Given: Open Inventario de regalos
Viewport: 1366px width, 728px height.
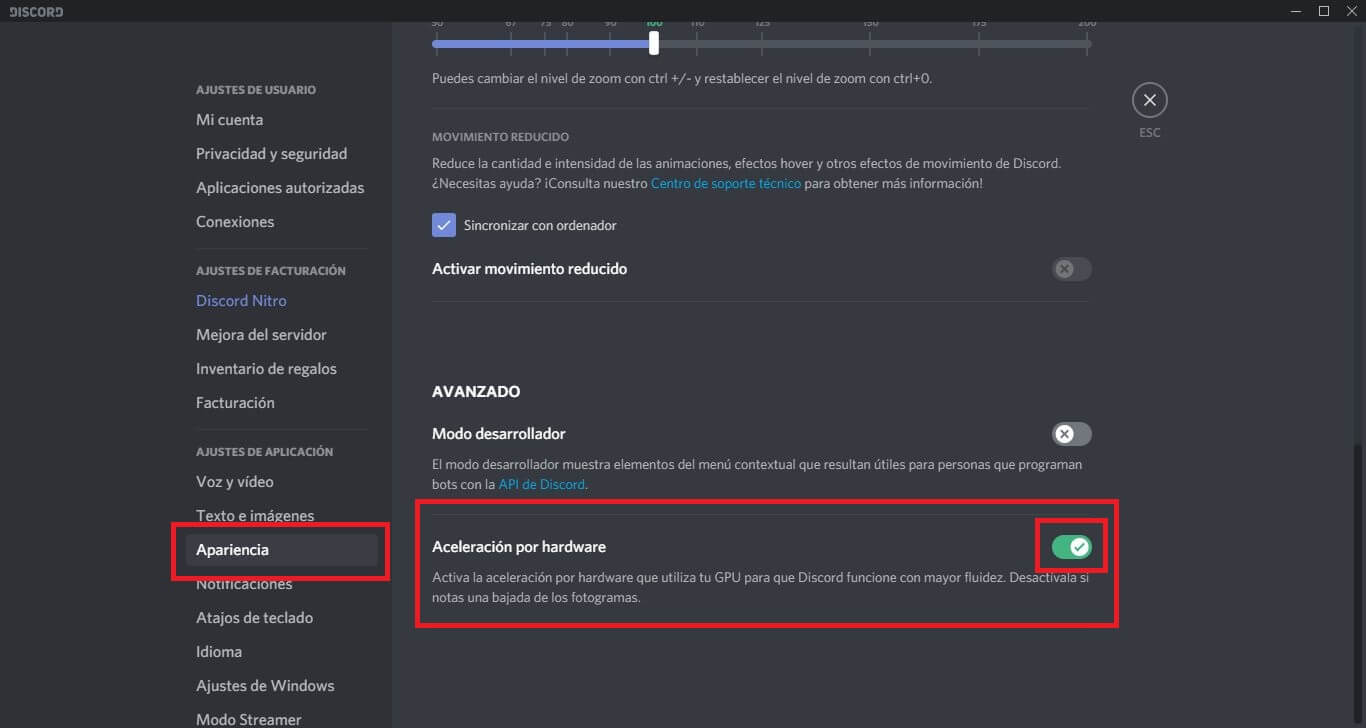Looking at the screenshot, I should point(266,369).
